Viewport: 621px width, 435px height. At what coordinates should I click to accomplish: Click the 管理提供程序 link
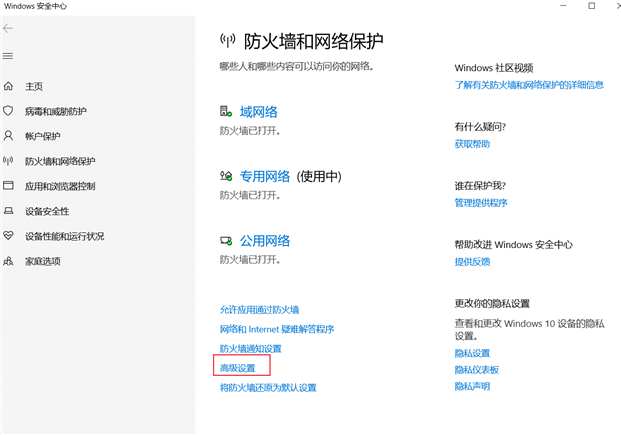click(x=481, y=203)
